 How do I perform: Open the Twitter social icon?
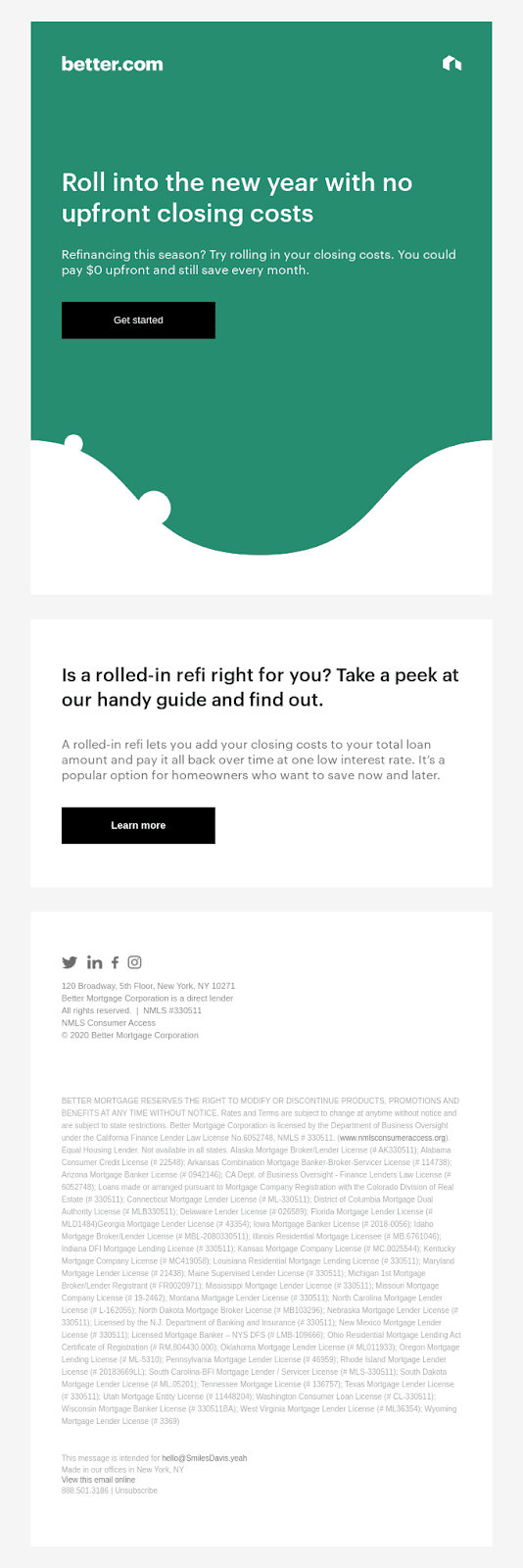tap(70, 962)
